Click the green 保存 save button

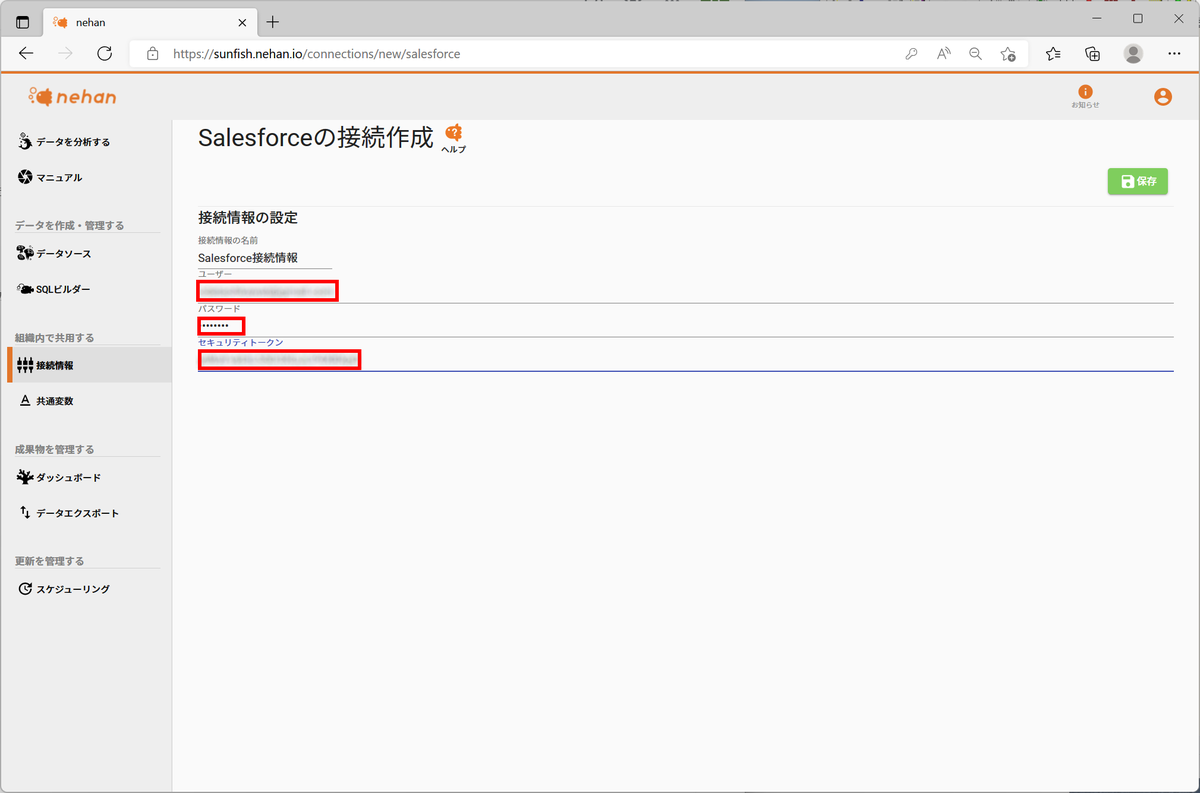coord(1137,181)
